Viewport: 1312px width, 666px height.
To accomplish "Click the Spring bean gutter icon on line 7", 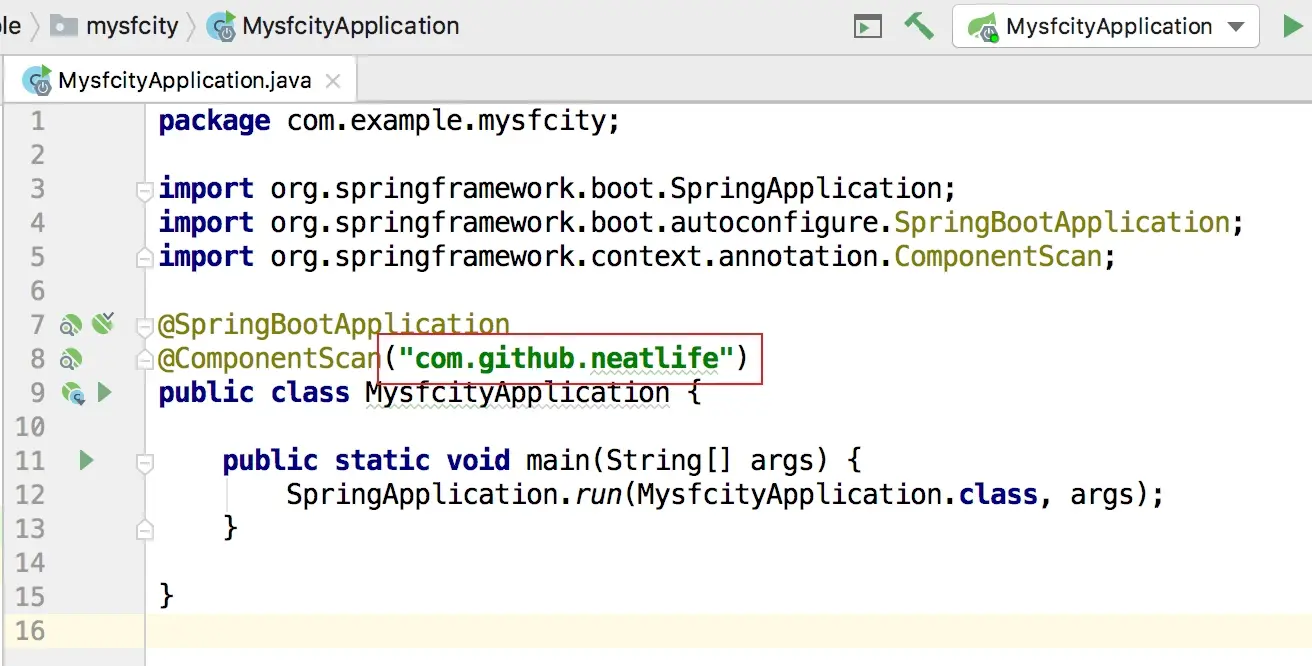I will [70, 325].
